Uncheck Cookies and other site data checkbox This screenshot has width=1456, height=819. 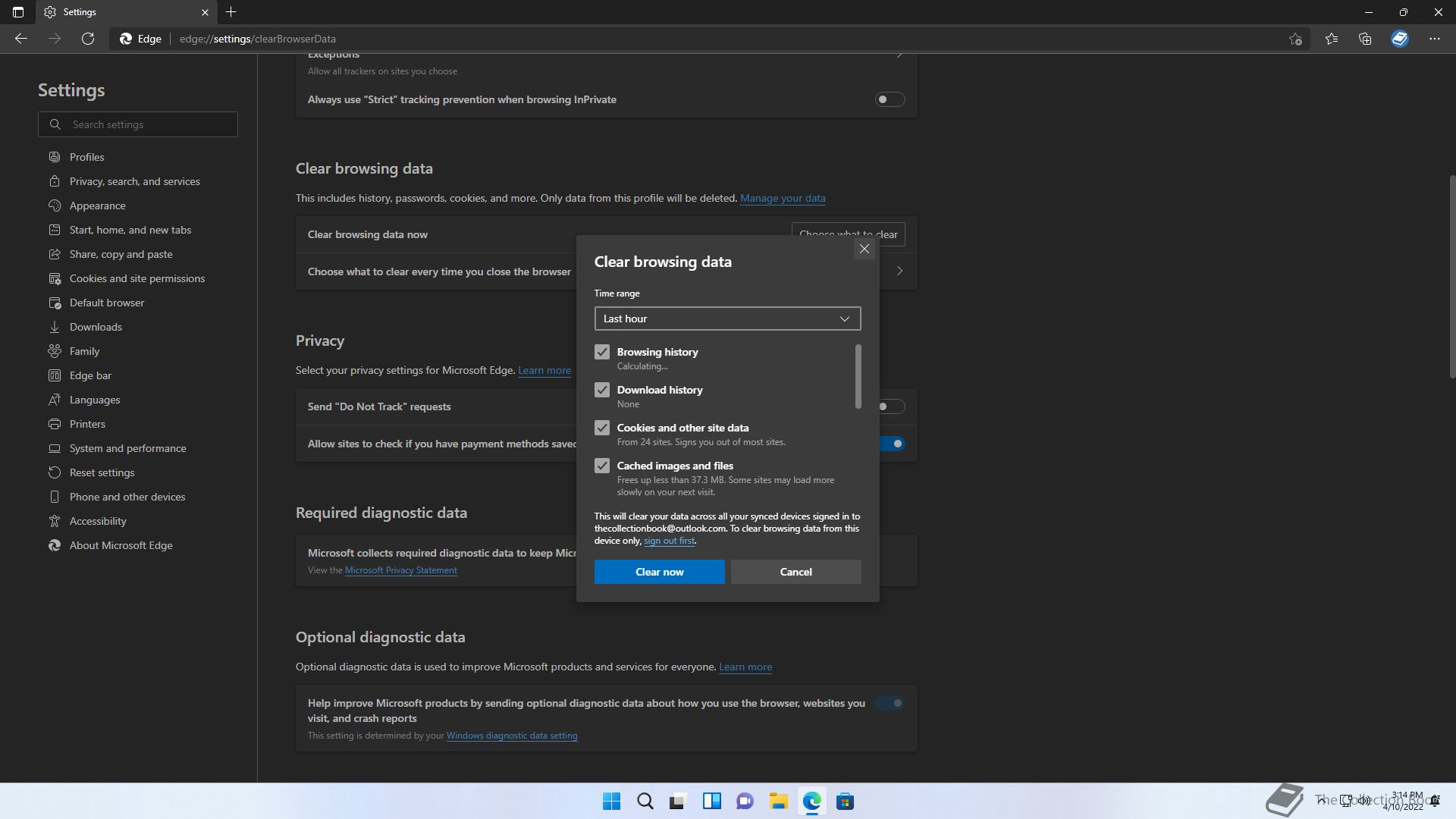pos(602,428)
